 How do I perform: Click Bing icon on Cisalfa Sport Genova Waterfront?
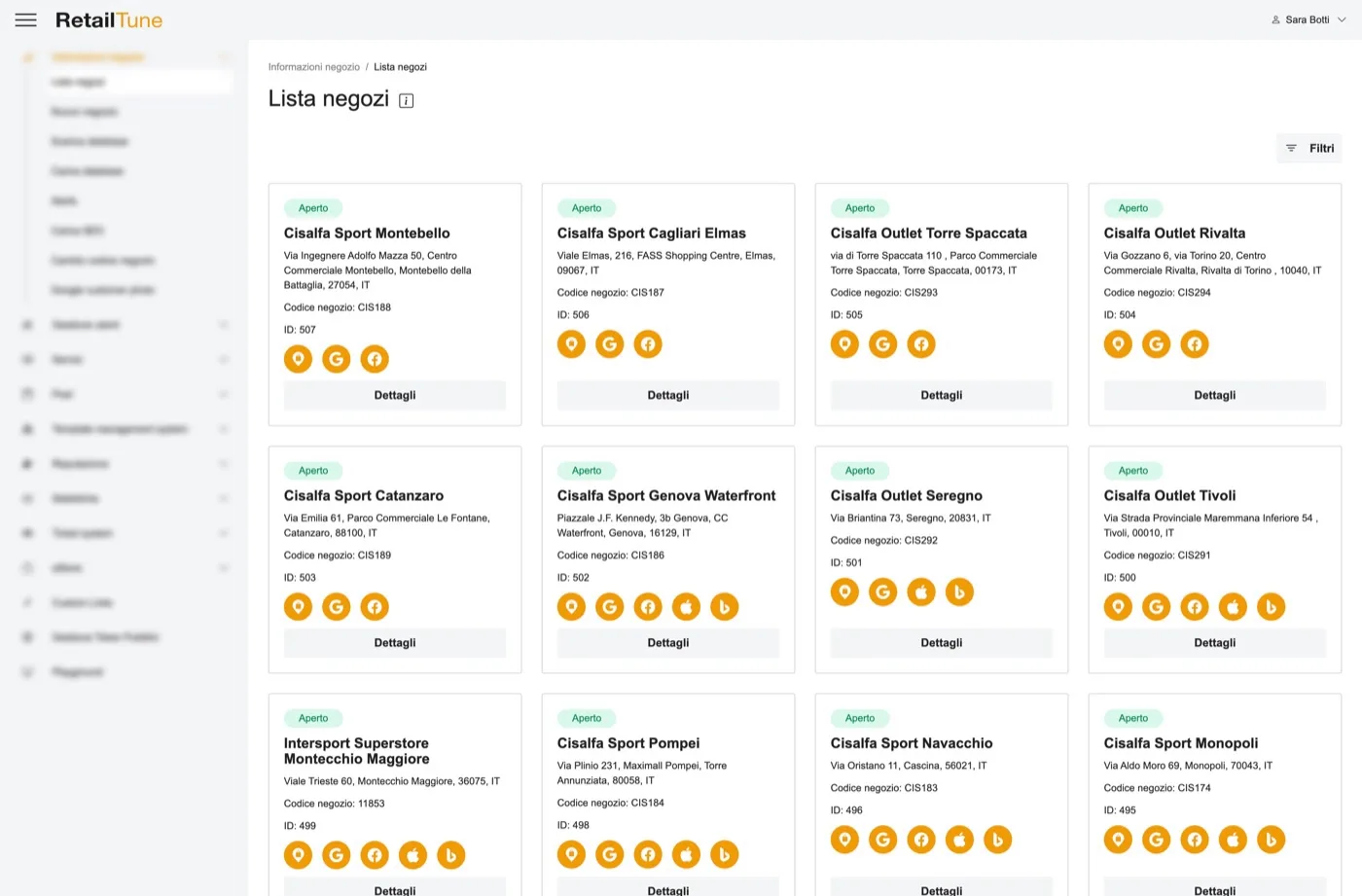click(724, 607)
